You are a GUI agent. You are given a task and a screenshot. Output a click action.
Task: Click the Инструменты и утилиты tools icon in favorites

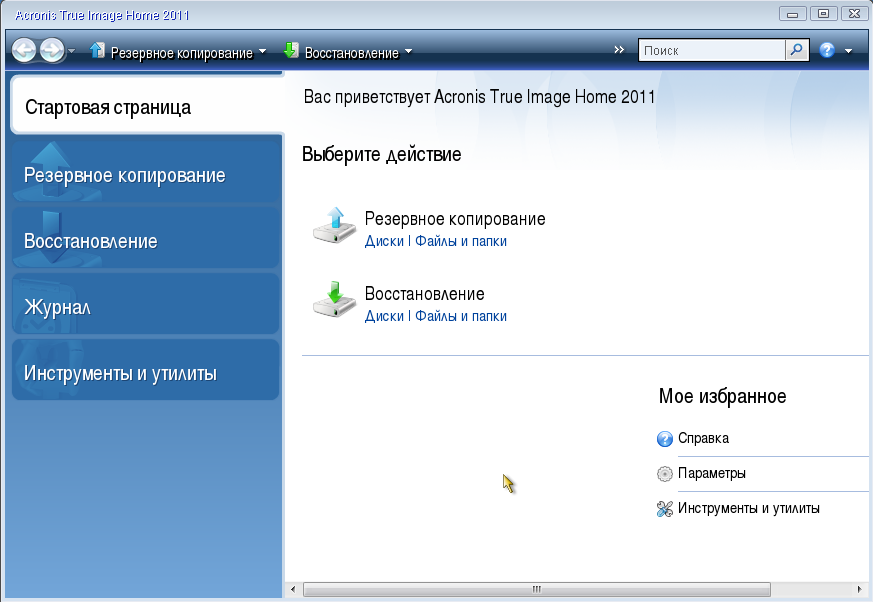click(x=665, y=509)
